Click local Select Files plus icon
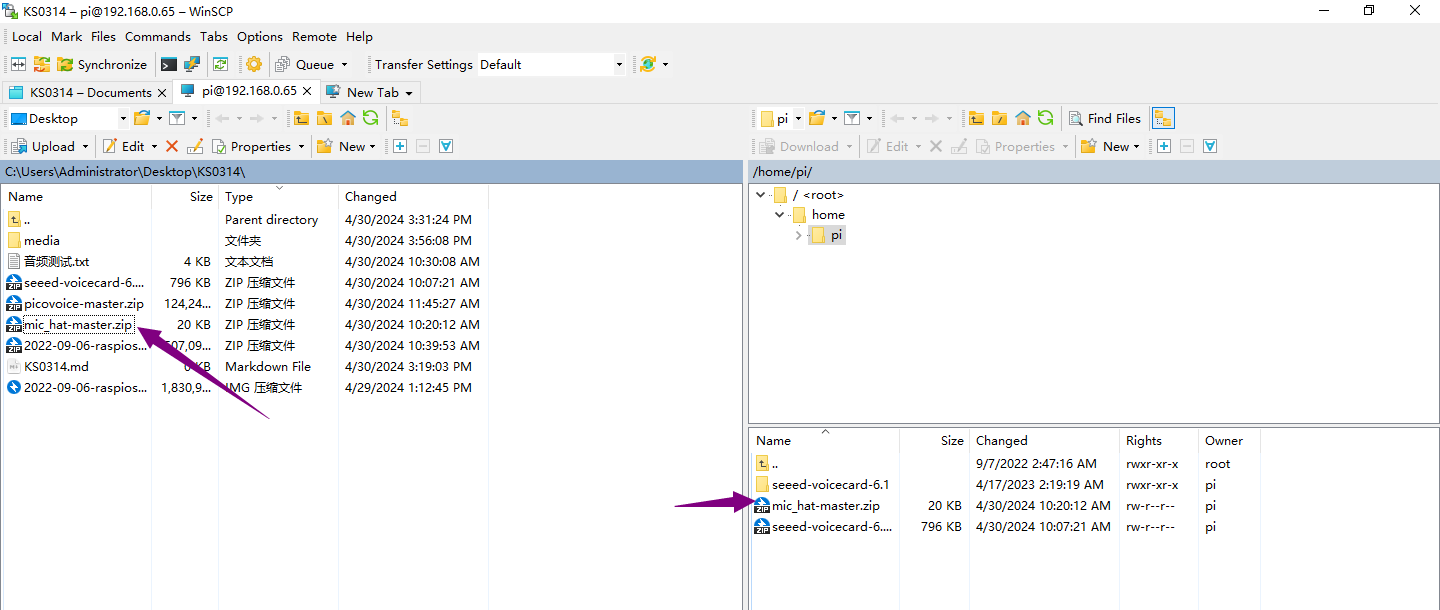The image size is (1440, 610). [x=400, y=146]
